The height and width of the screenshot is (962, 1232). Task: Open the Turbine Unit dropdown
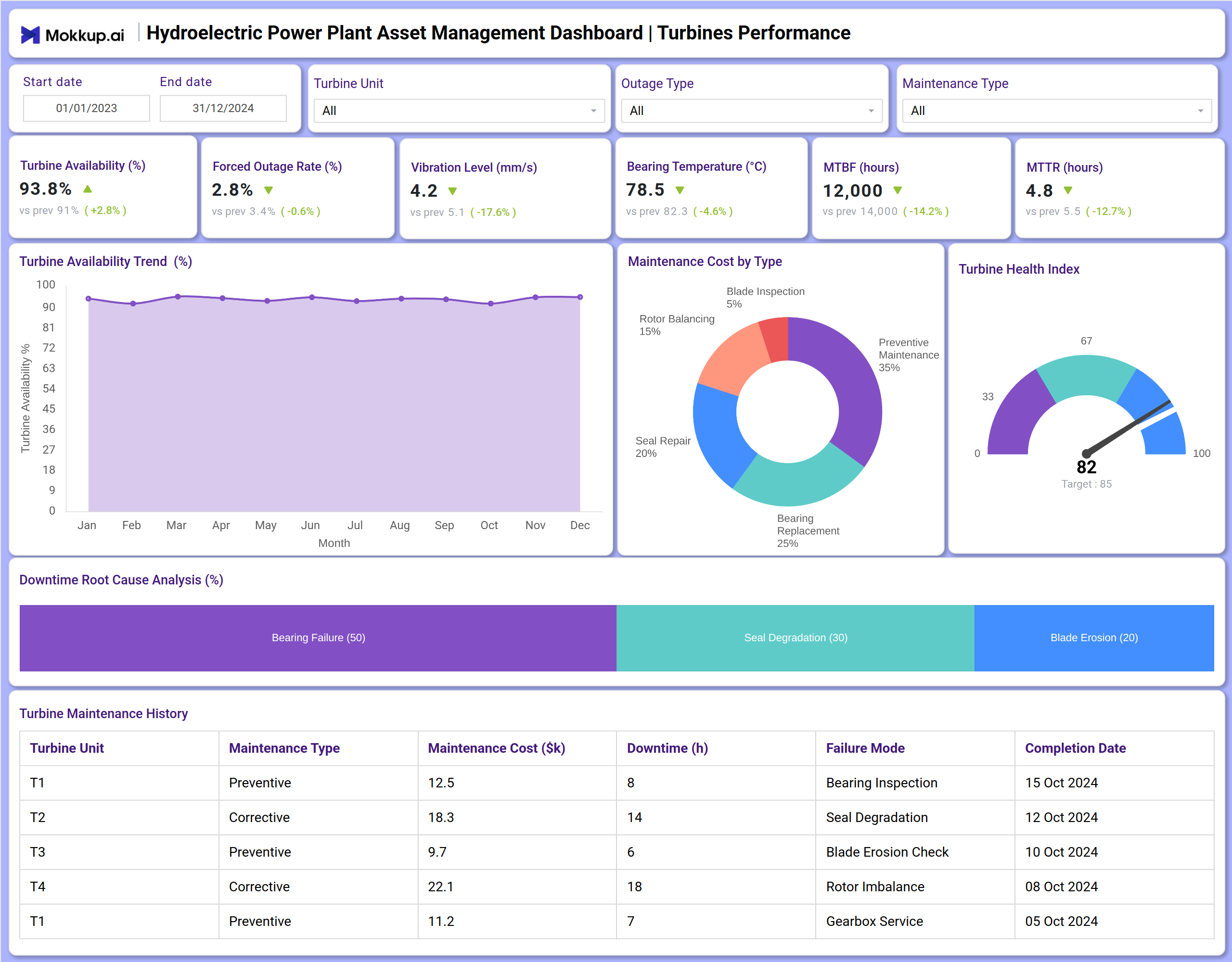point(459,111)
